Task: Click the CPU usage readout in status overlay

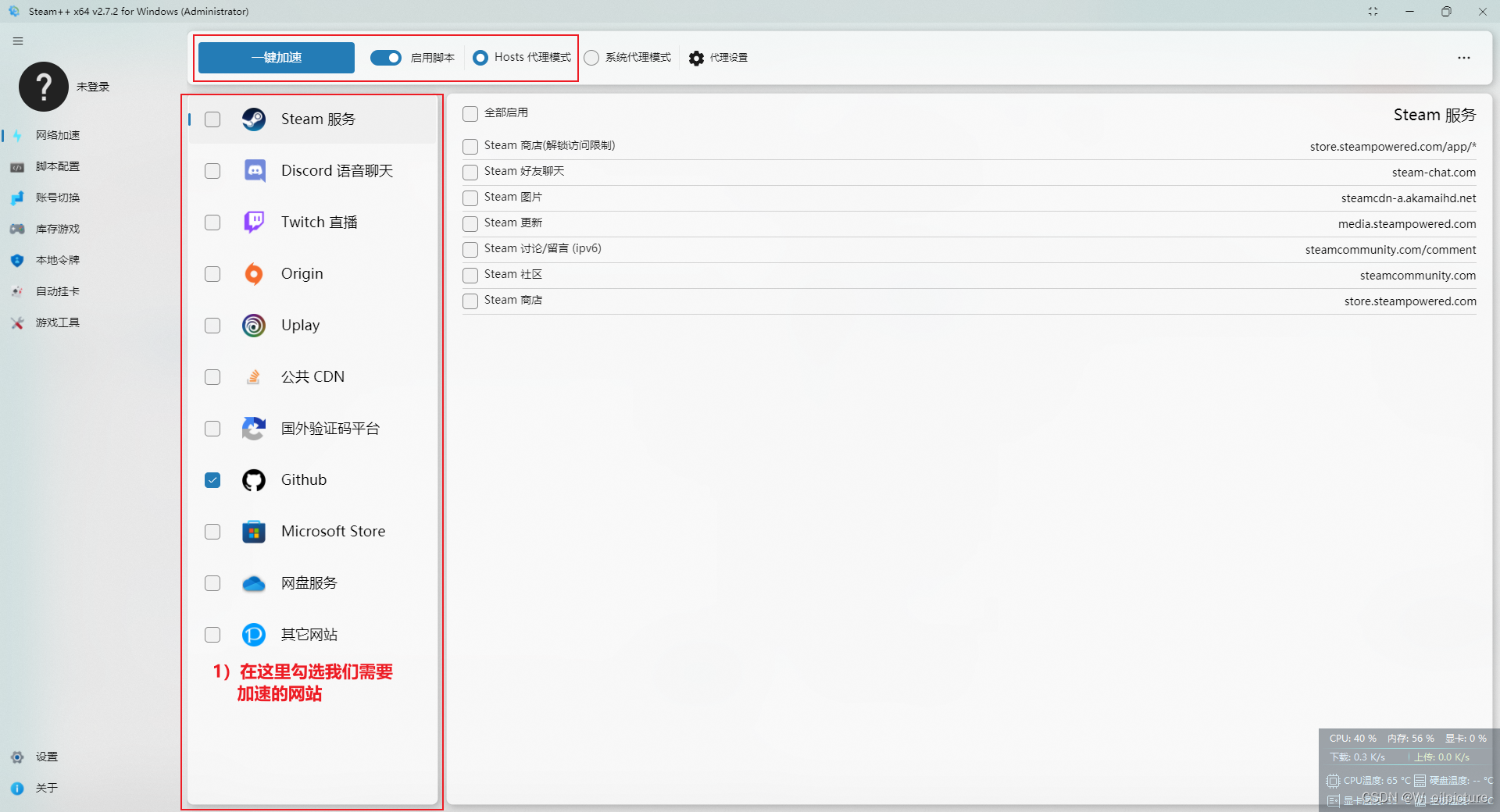Action: tap(1352, 739)
